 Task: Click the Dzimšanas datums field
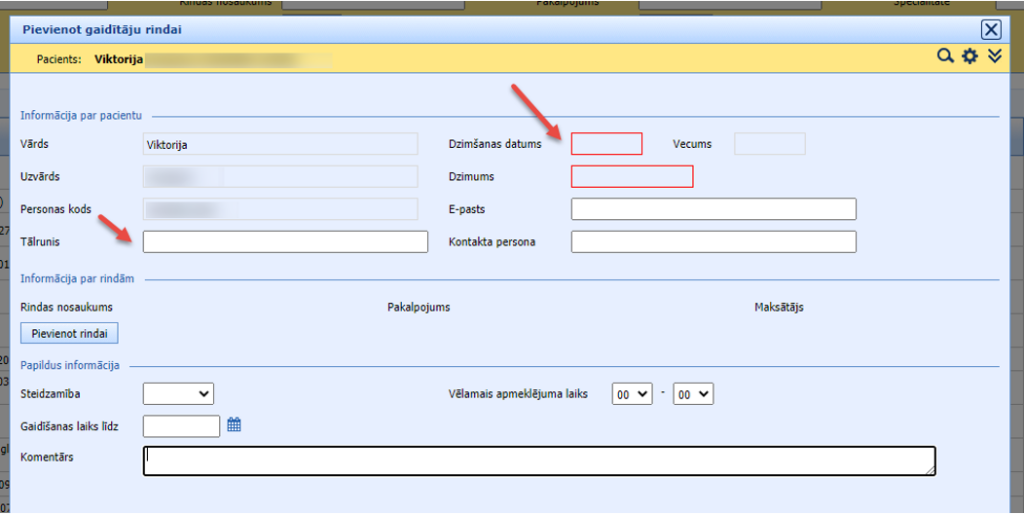point(606,144)
